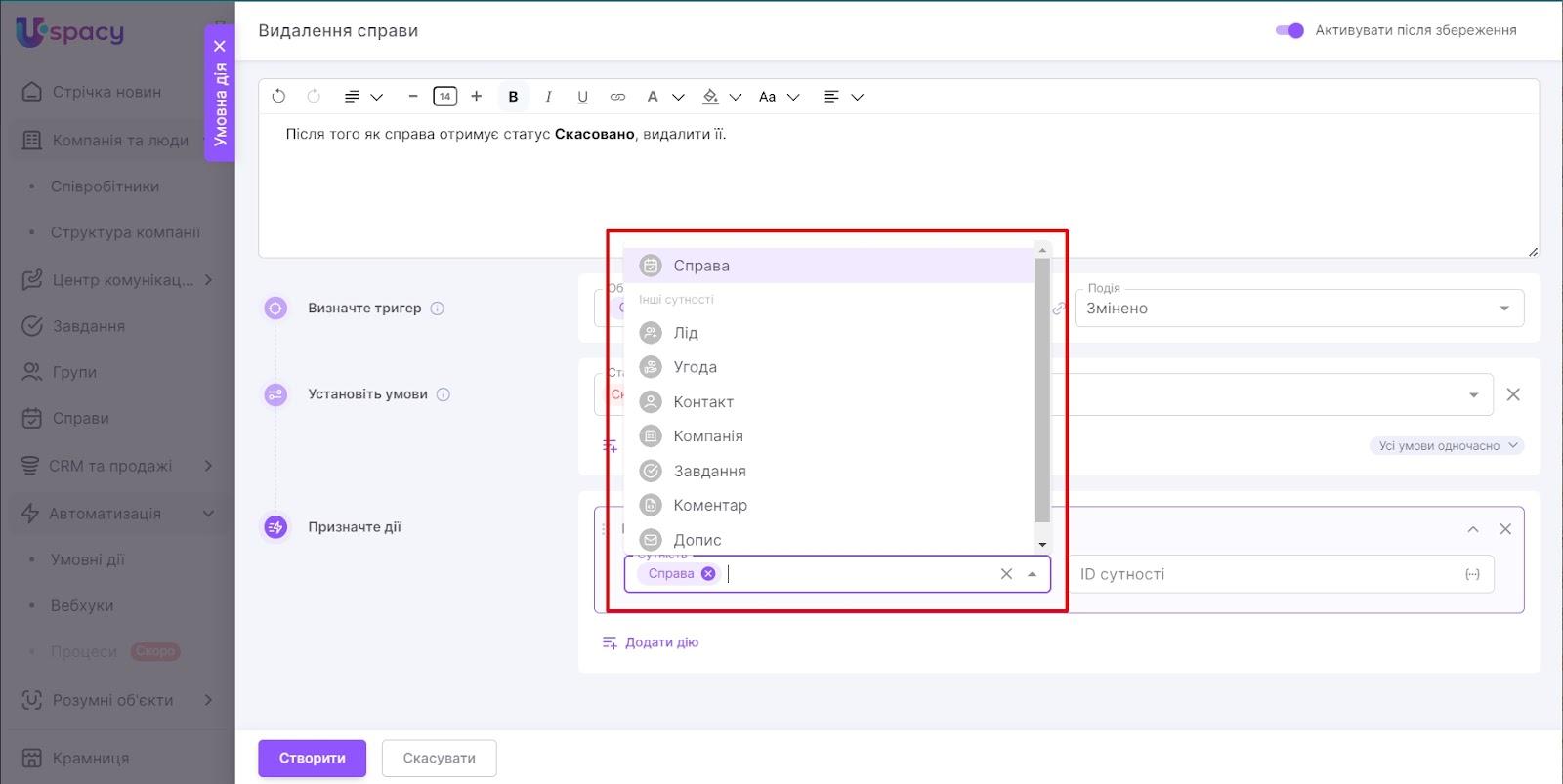
Task: Click the Створити button
Action: pyautogui.click(x=312, y=758)
